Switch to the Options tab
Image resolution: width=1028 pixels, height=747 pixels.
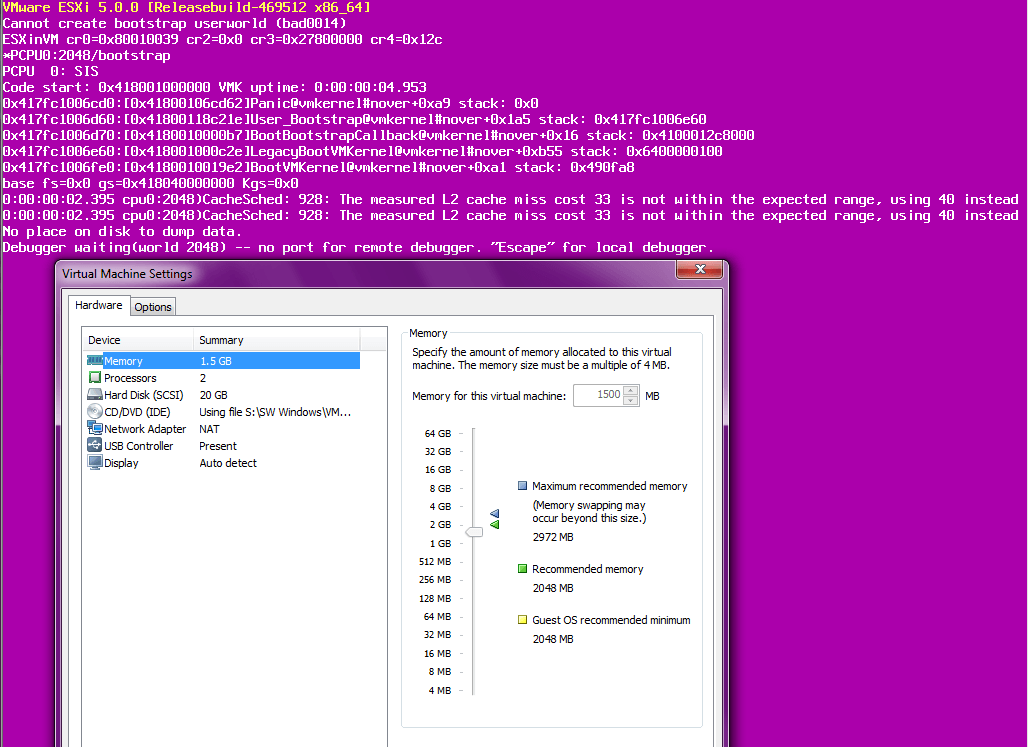pyautogui.click(x=153, y=307)
